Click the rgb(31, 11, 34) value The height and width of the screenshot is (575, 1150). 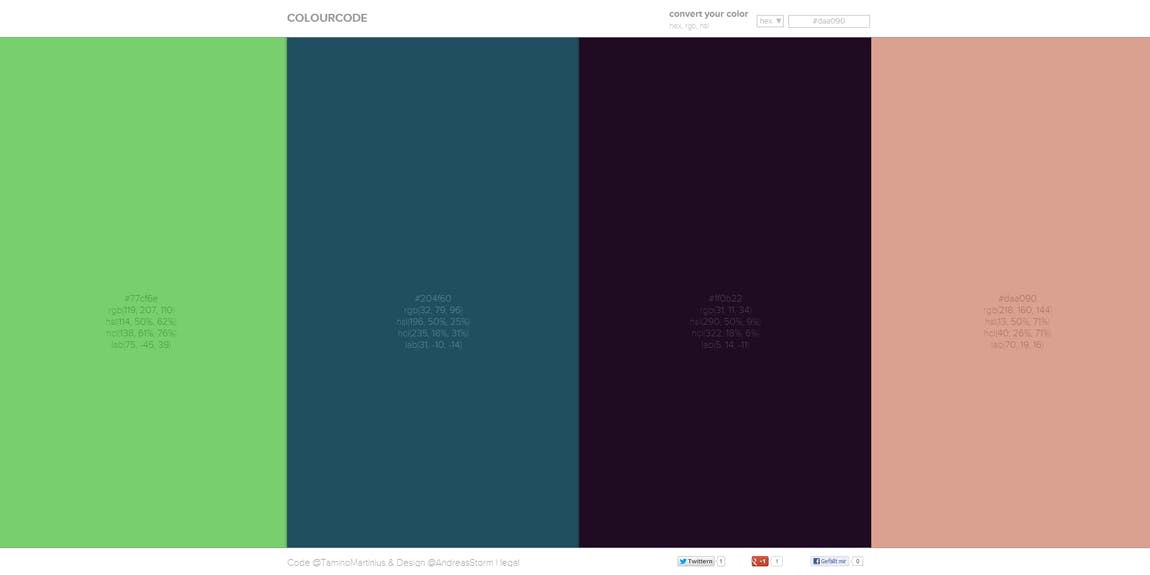725,310
